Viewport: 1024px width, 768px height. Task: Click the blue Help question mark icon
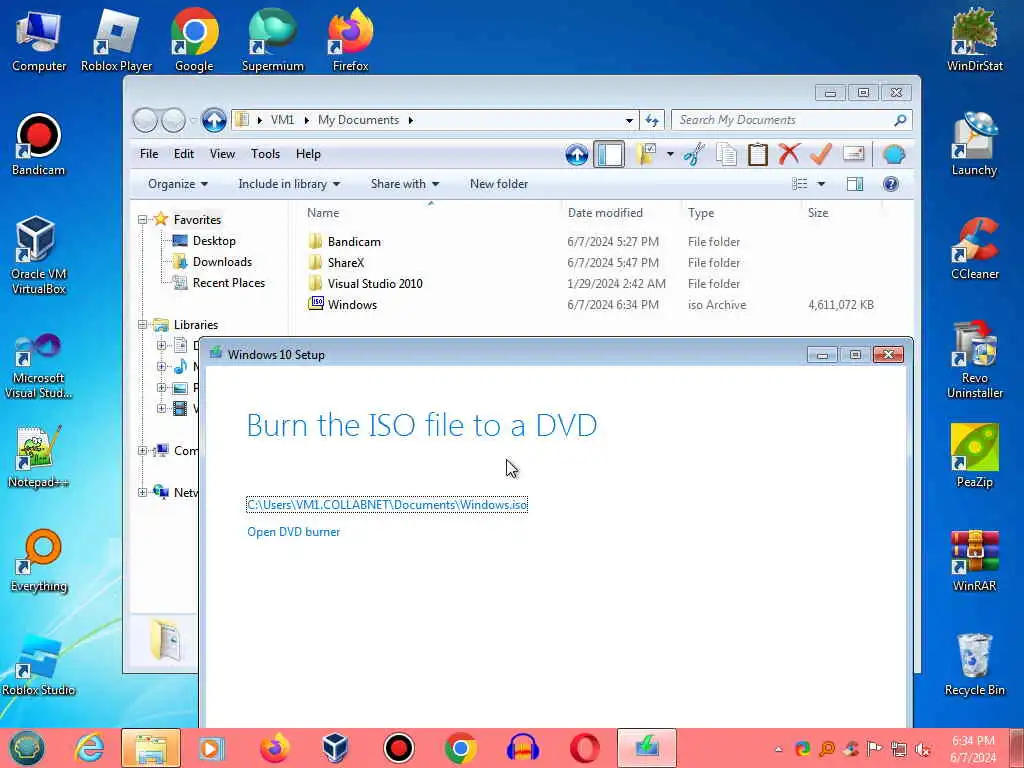pos(890,184)
